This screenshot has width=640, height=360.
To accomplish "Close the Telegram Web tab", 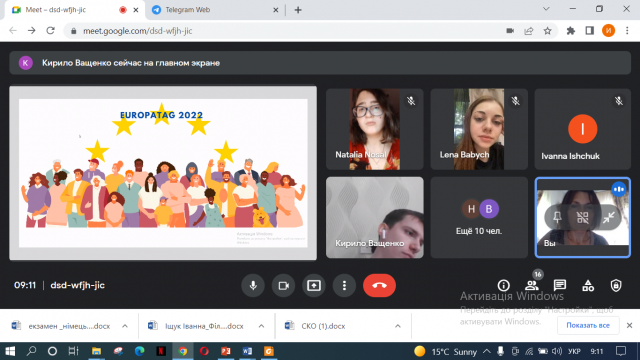I will (x=276, y=10).
